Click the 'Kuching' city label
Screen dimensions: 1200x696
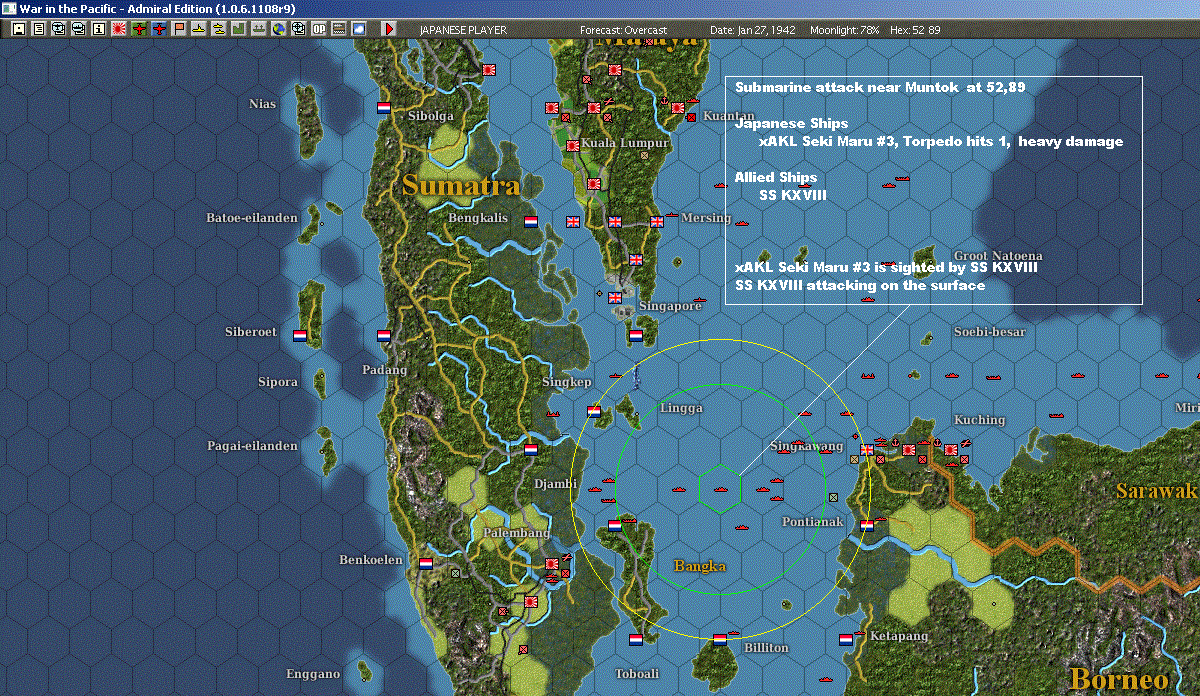(x=979, y=420)
